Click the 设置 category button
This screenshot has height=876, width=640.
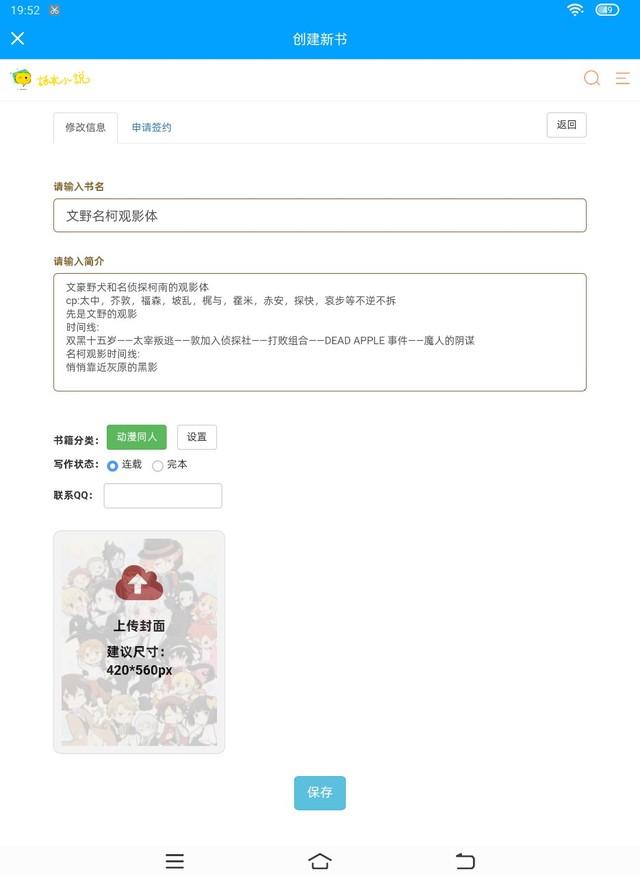[197, 437]
